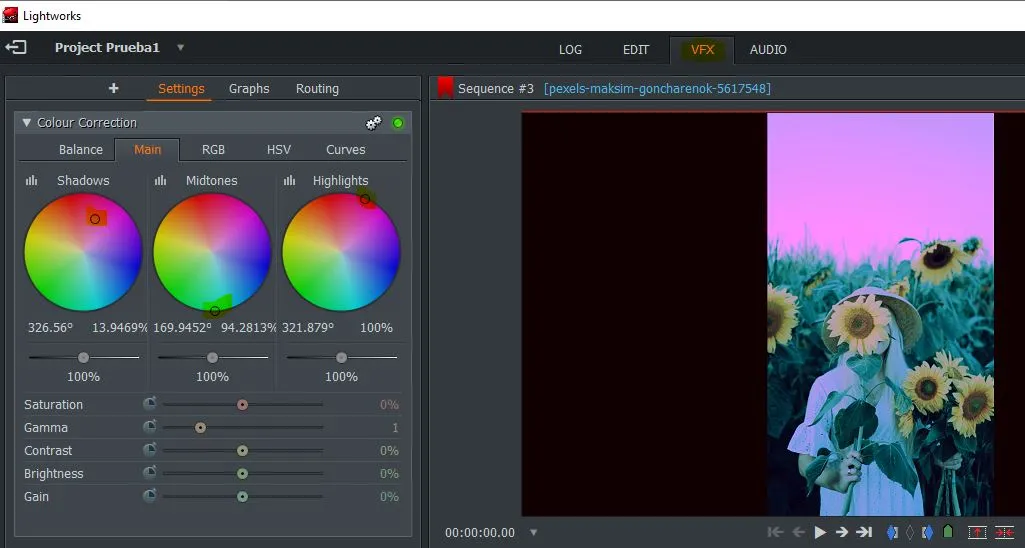Screen dimensions: 1025x548
Task: Play the sequence
Action: 820,532
